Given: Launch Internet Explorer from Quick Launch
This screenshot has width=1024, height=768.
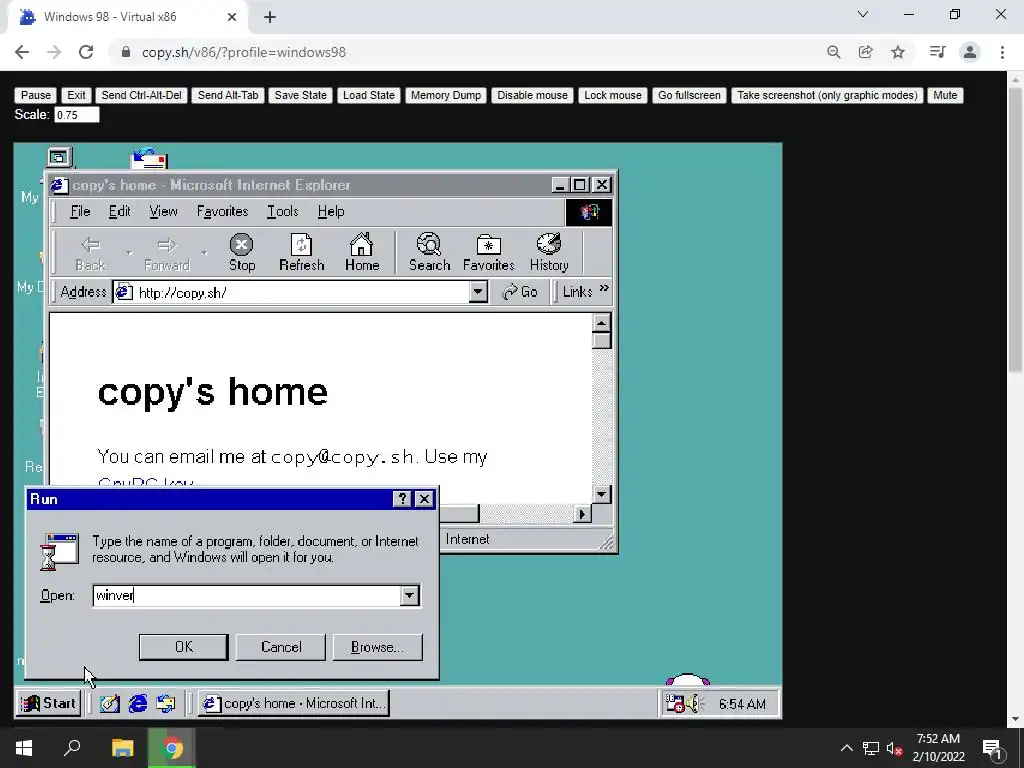Looking at the screenshot, I should click(138, 703).
